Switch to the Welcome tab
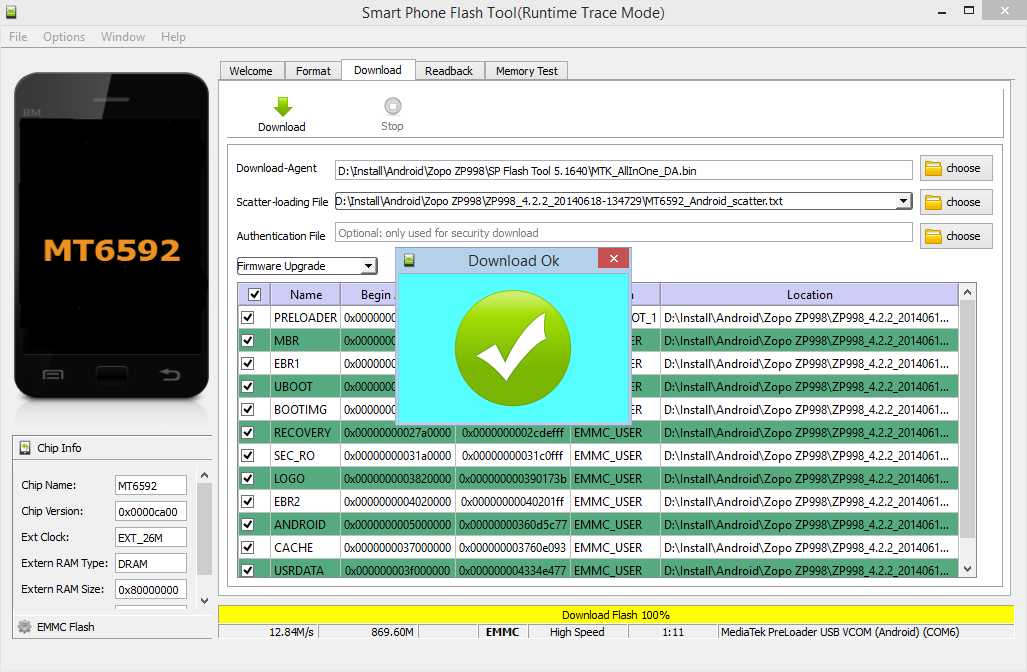 point(252,71)
